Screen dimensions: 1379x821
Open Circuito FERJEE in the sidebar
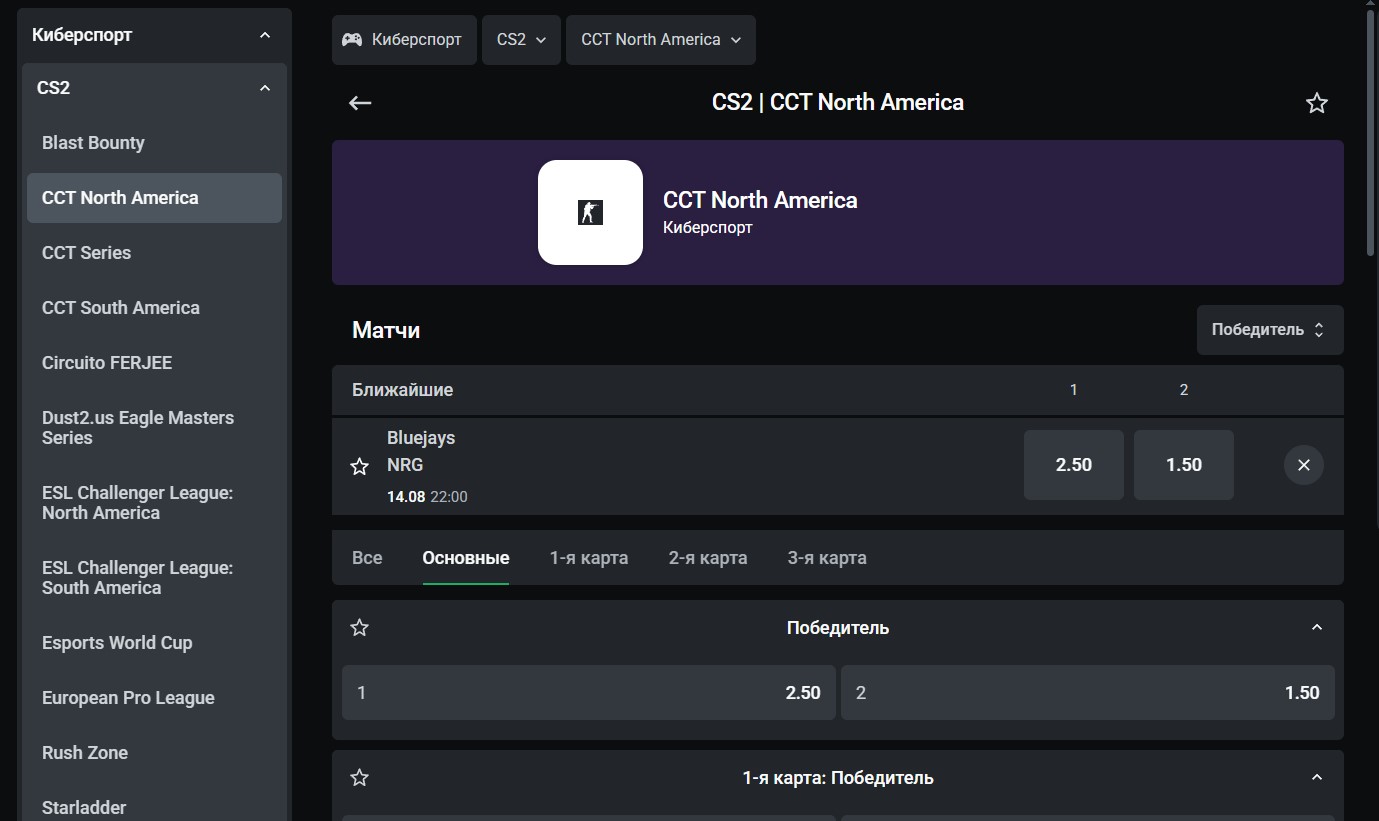click(x=154, y=363)
